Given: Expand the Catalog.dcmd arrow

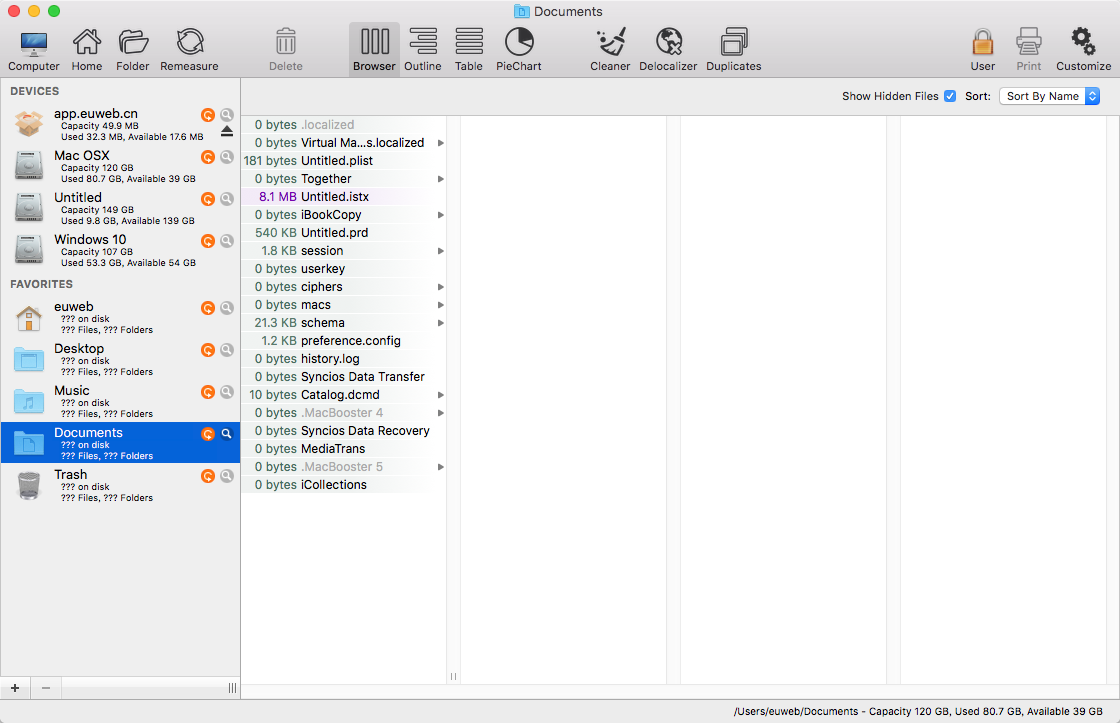Looking at the screenshot, I should [x=441, y=395].
